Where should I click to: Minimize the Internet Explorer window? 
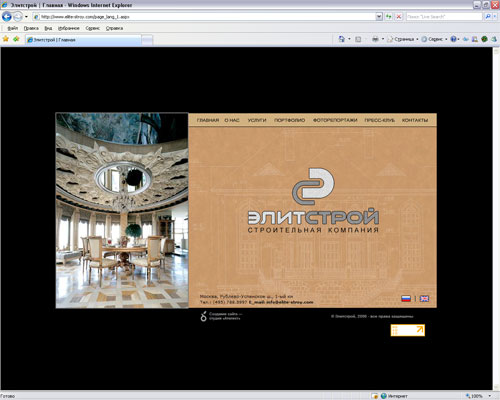click(x=477, y=5)
